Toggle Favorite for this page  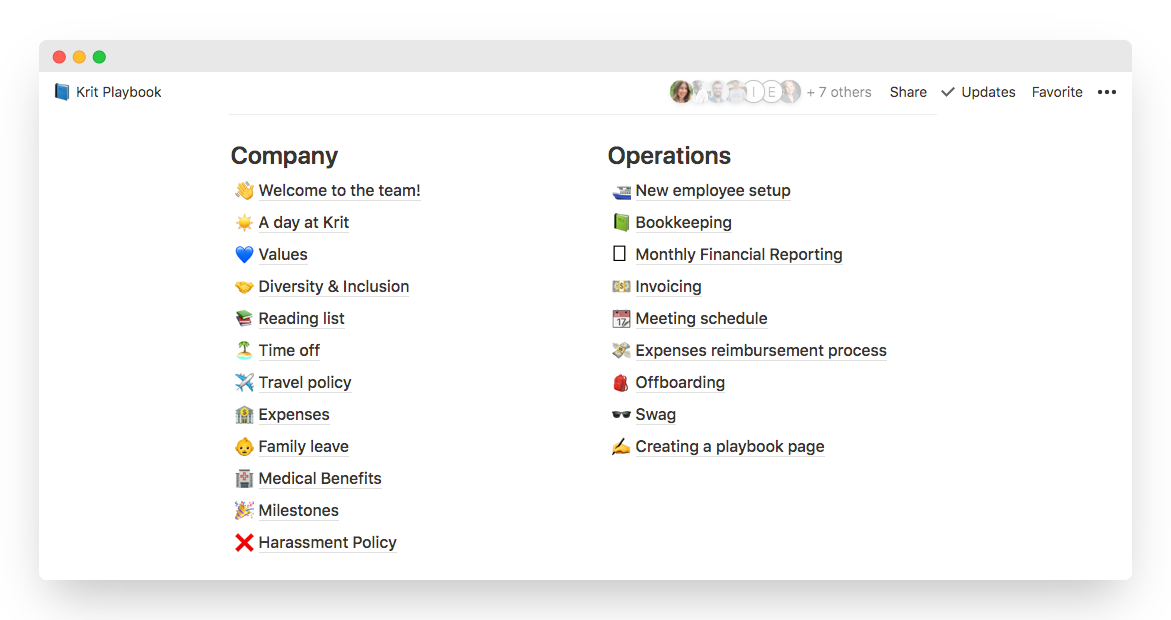(x=1057, y=92)
